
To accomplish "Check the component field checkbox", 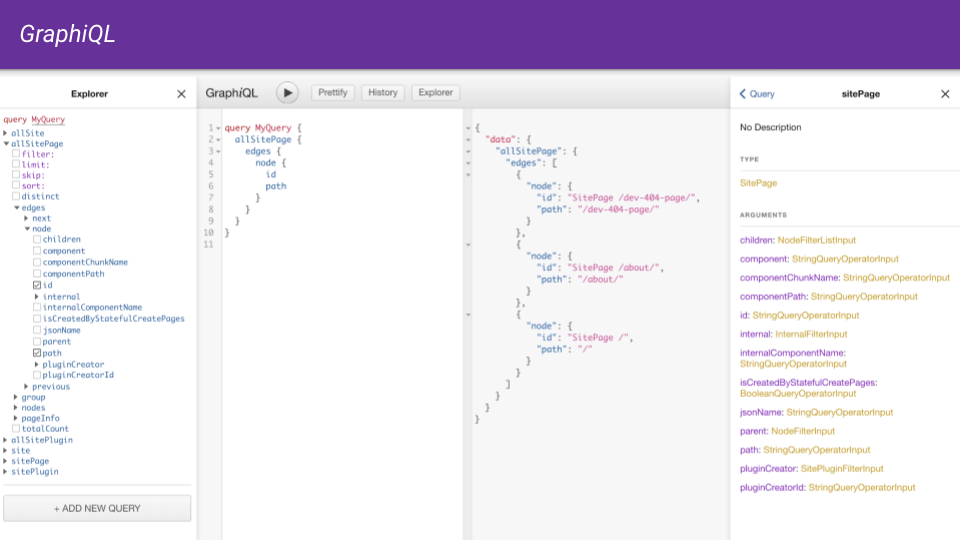I will (x=37, y=250).
